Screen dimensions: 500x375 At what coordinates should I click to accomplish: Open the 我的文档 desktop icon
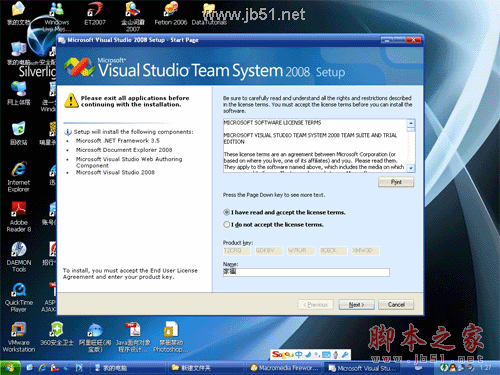[x=19, y=13]
